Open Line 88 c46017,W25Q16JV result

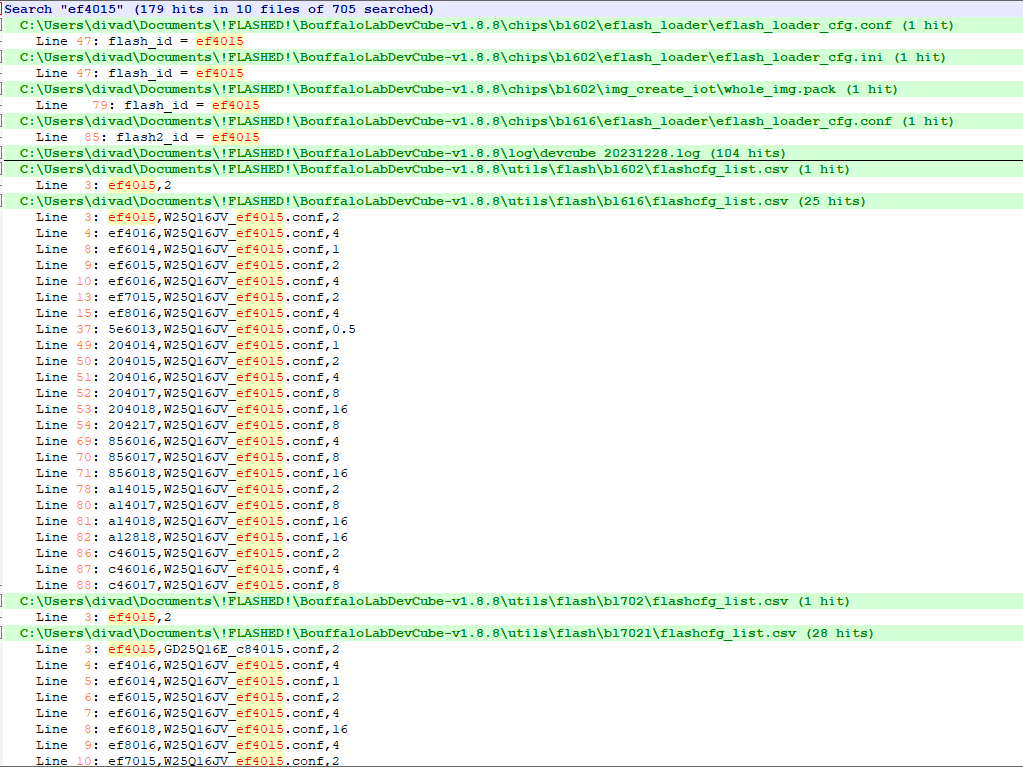pyautogui.click(x=188, y=584)
